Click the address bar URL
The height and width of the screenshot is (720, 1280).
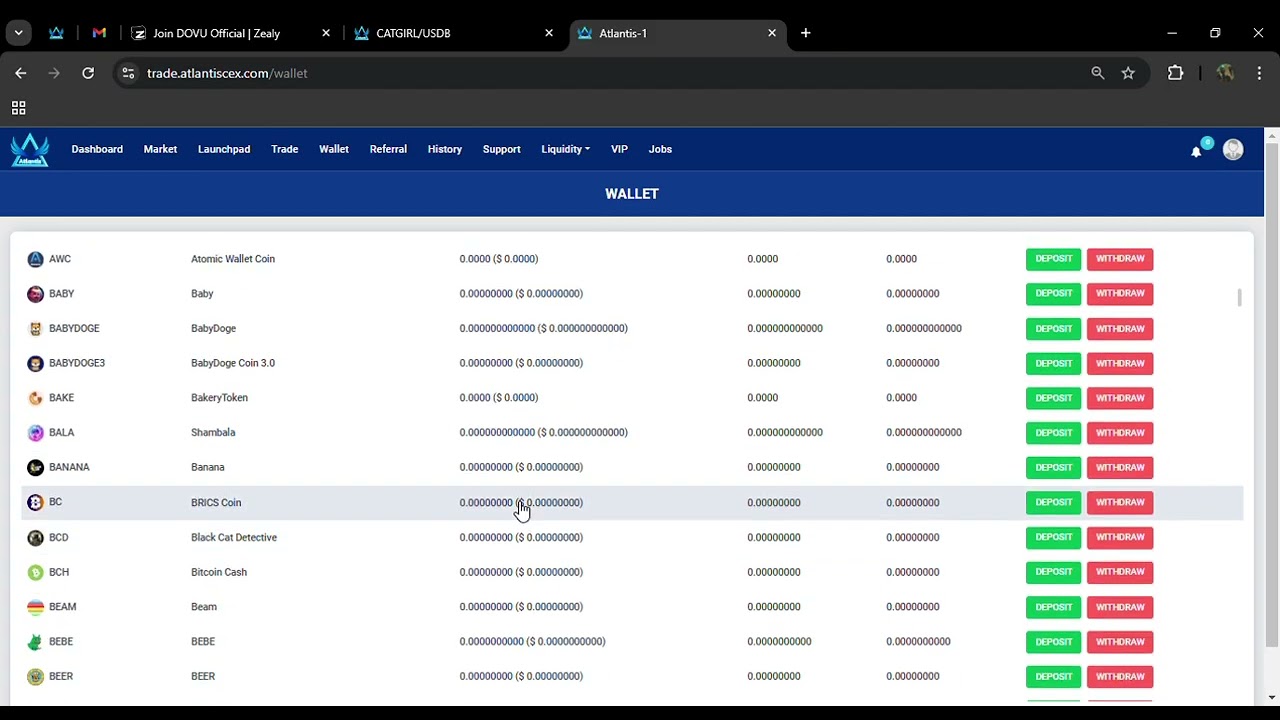click(227, 73)
